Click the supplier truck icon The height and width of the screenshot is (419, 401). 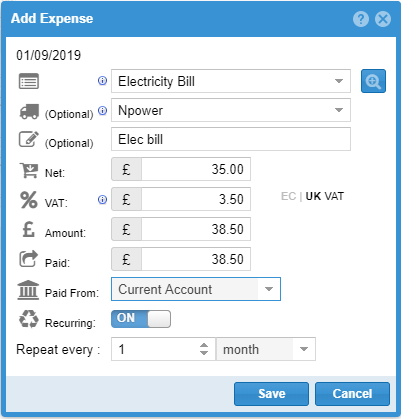(29, 112)
